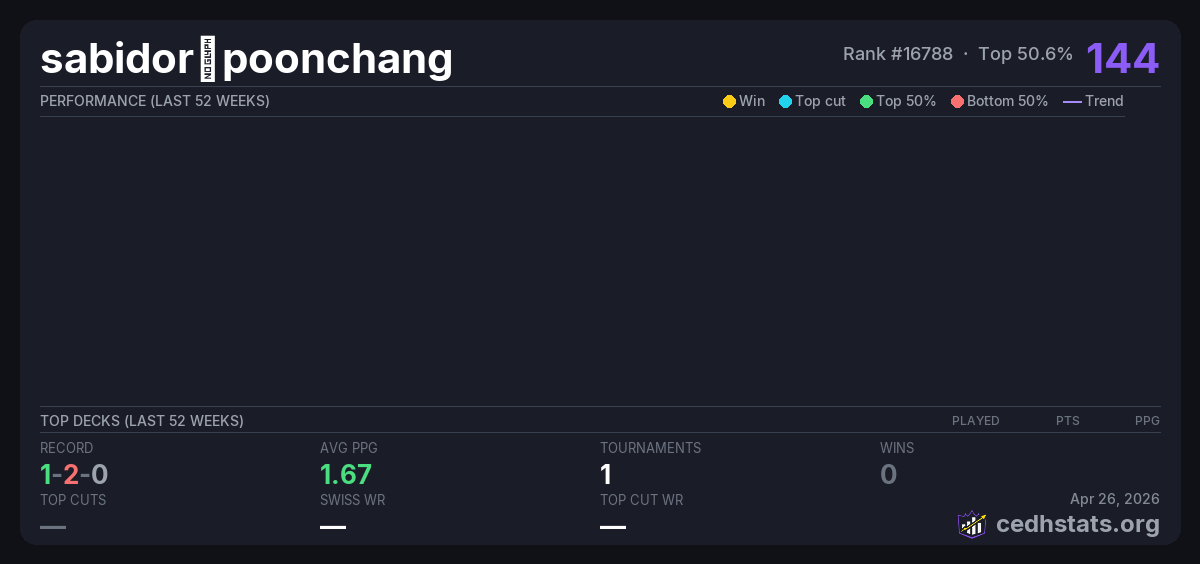Click the missing glyph box in player name
Image resolution: width=1200 pixels, height=564 pixels.
[207, 60]
